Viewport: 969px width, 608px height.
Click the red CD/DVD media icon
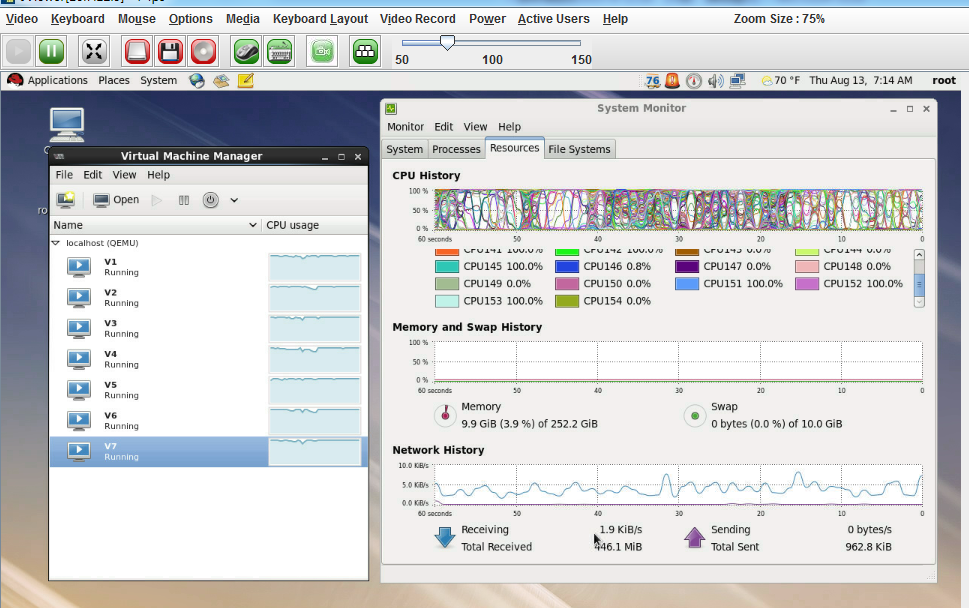204,51
